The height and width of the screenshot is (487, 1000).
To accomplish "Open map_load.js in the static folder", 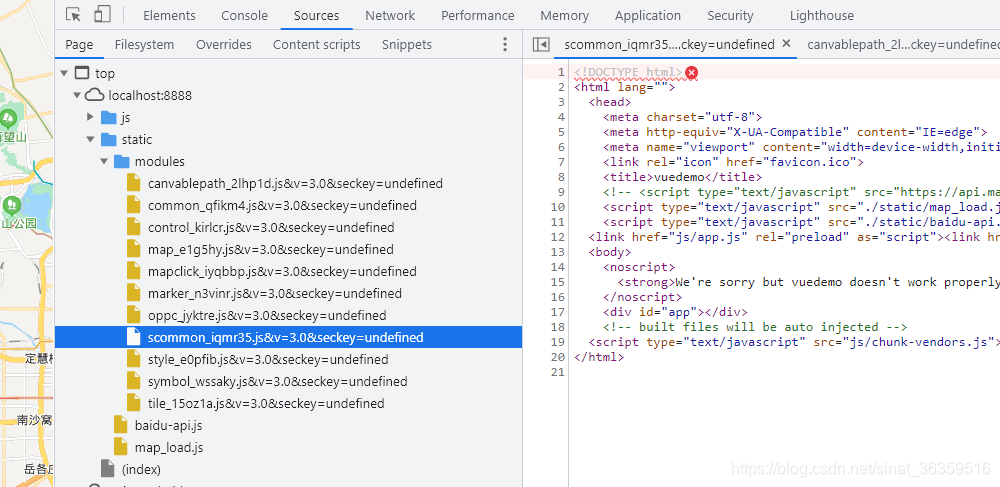I will point(168,447).
